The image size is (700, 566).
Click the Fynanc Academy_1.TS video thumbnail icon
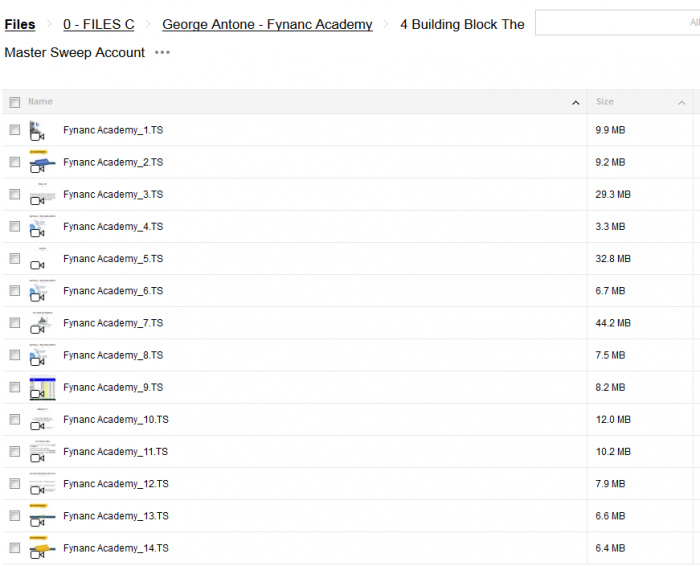click(x=42, y=130)
